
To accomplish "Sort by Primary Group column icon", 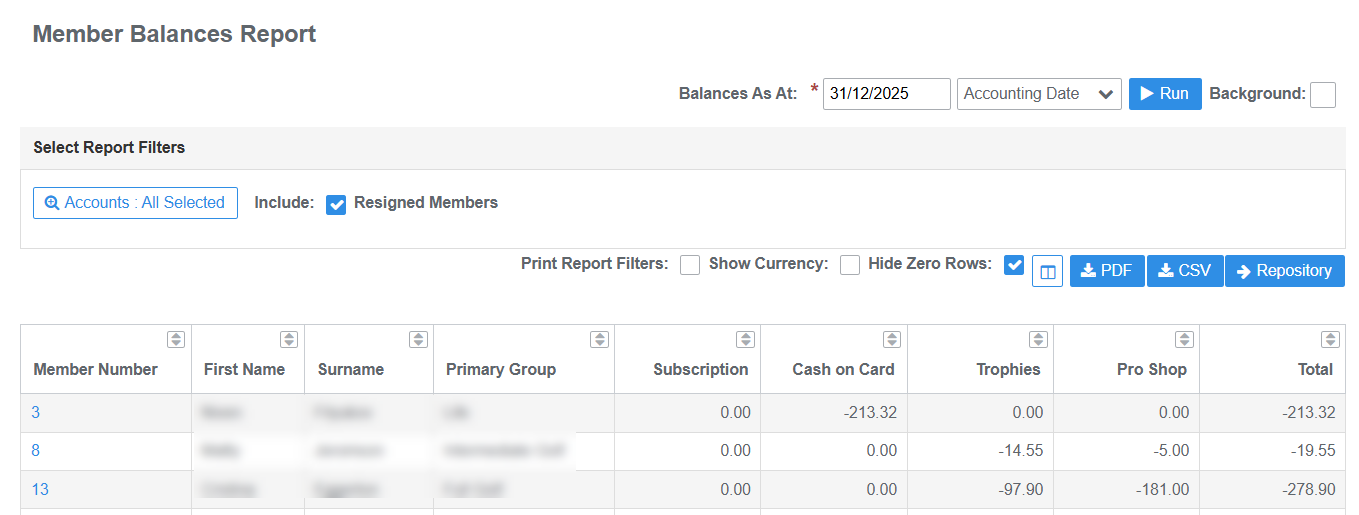I will [599, 340].
